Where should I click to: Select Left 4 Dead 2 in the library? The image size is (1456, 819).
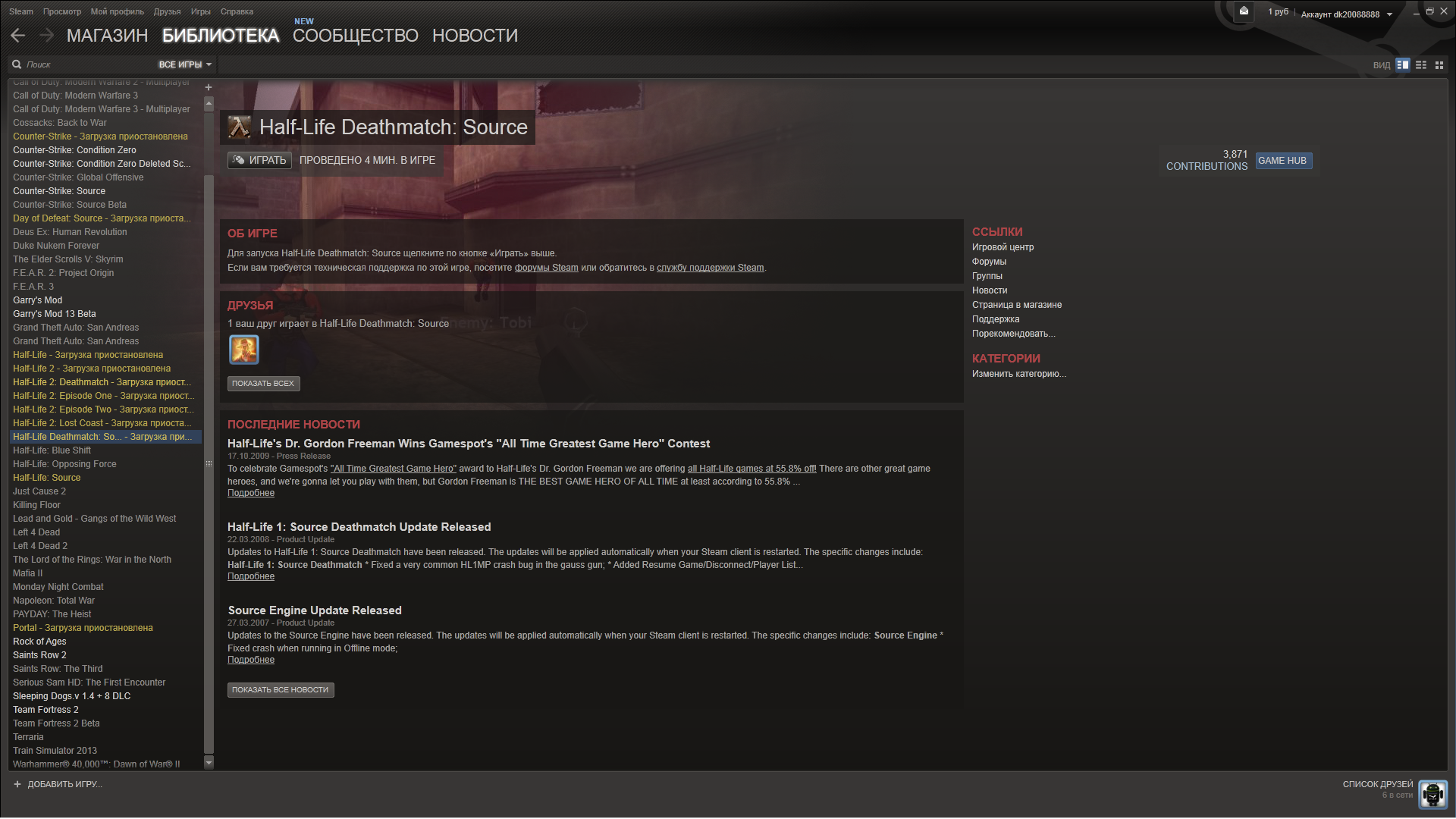click(x=105, y=546)
